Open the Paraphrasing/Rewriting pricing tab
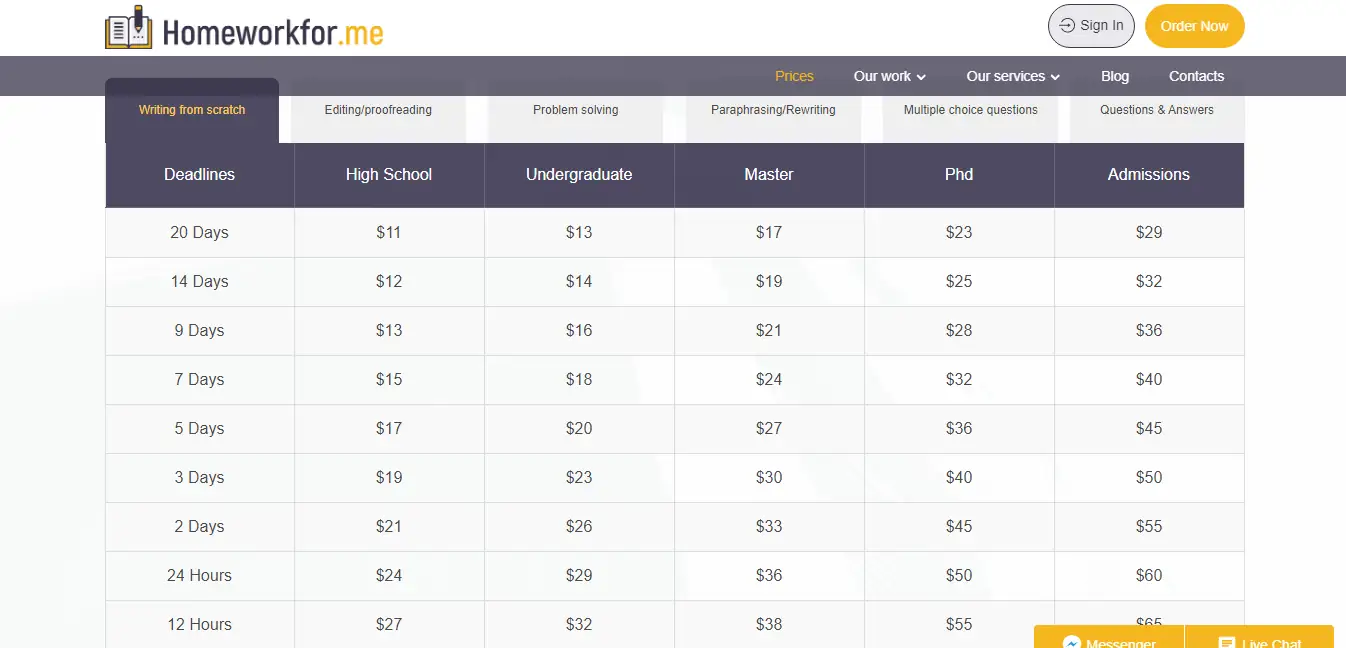This screenshot has height=648, width=1346. coord(772,110)
